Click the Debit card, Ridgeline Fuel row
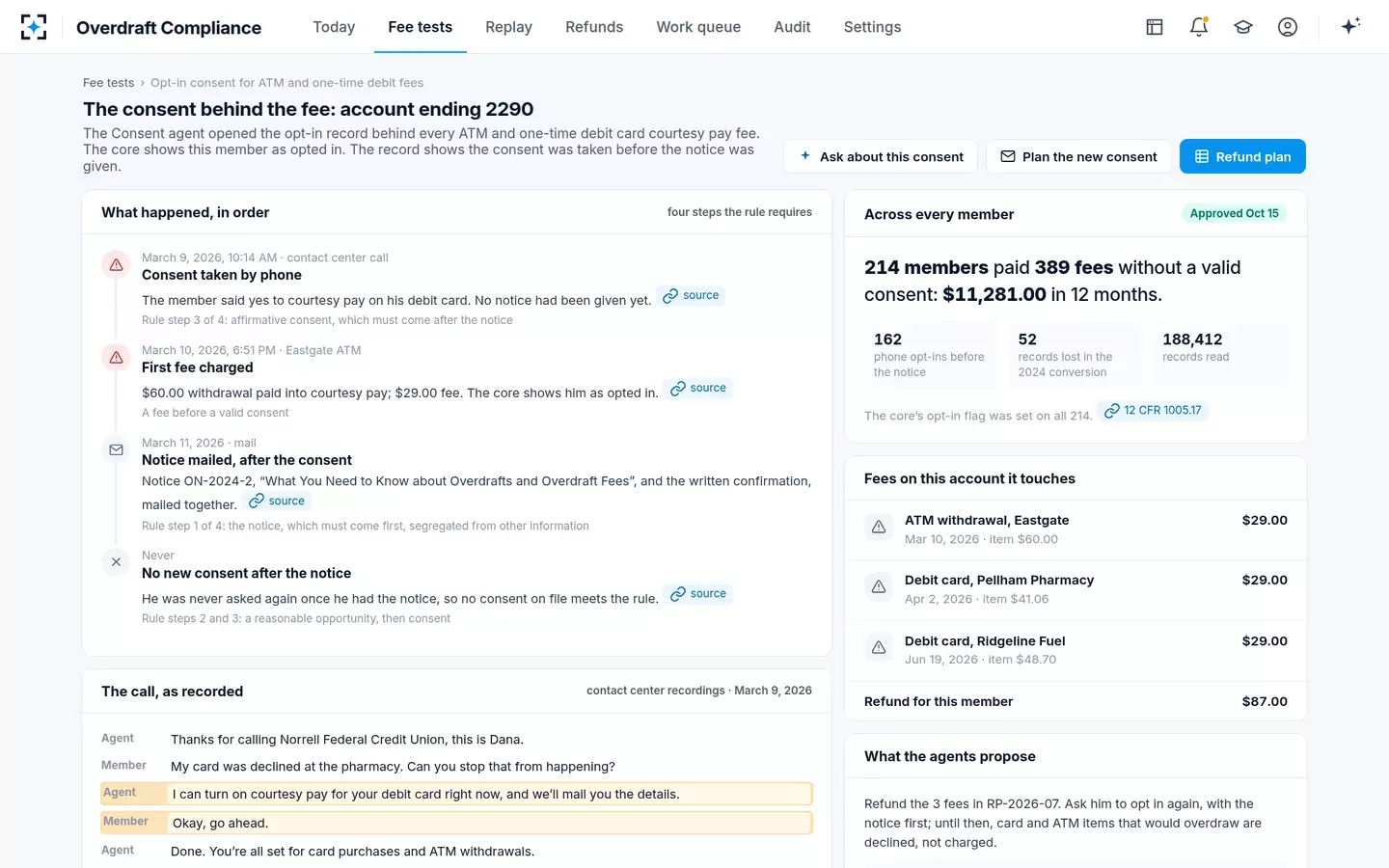This screenshot has height=868, width=1389. coord(1076,649)
